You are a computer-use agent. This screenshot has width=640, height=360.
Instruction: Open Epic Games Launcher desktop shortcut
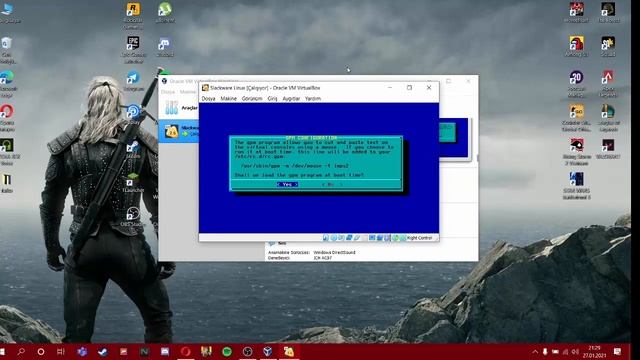133,49
